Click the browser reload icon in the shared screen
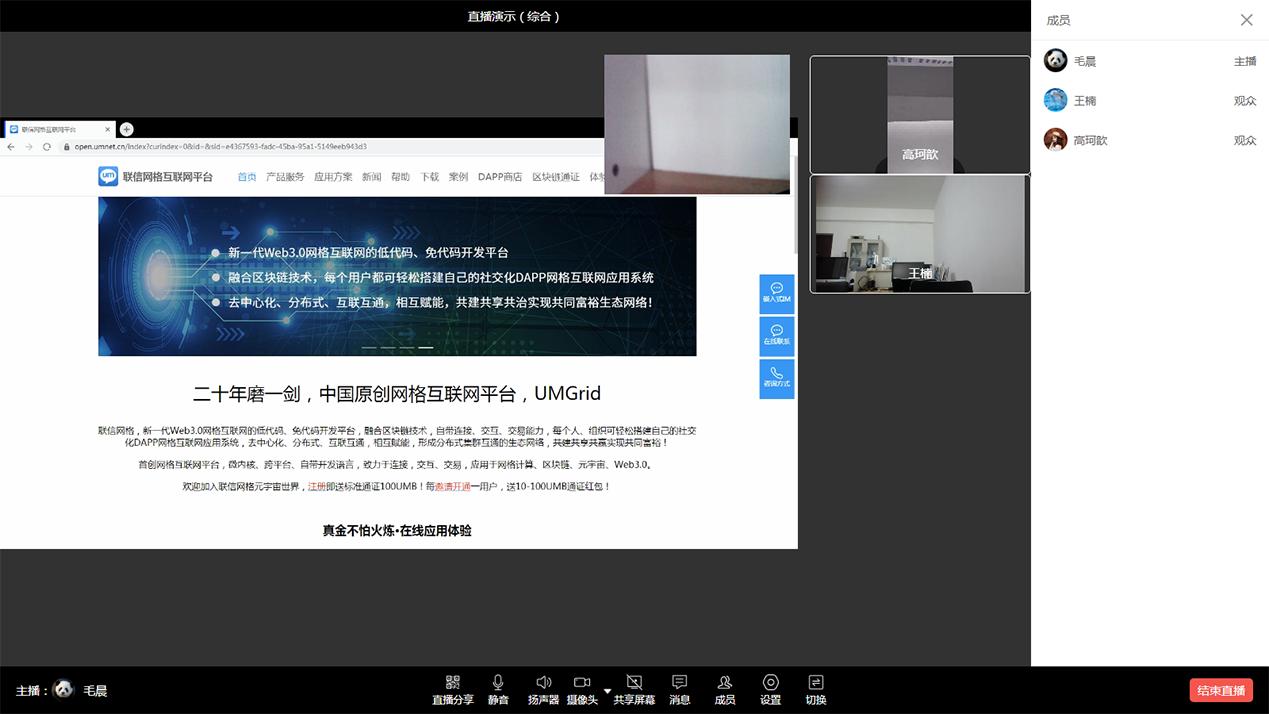This screenshot has width=1269, height=714. [x=46, y=147]
